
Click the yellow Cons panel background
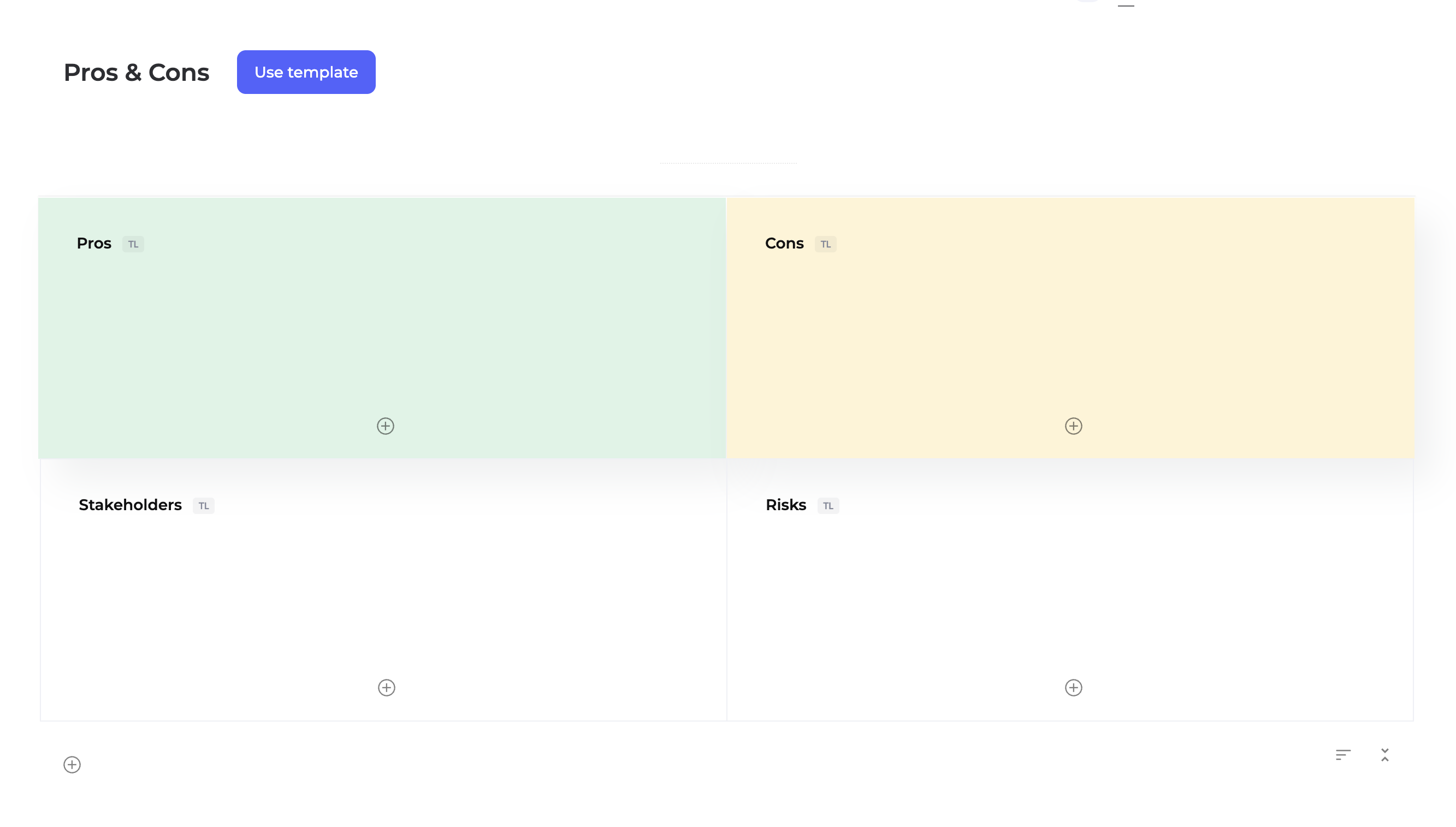tap(1073, 335)
